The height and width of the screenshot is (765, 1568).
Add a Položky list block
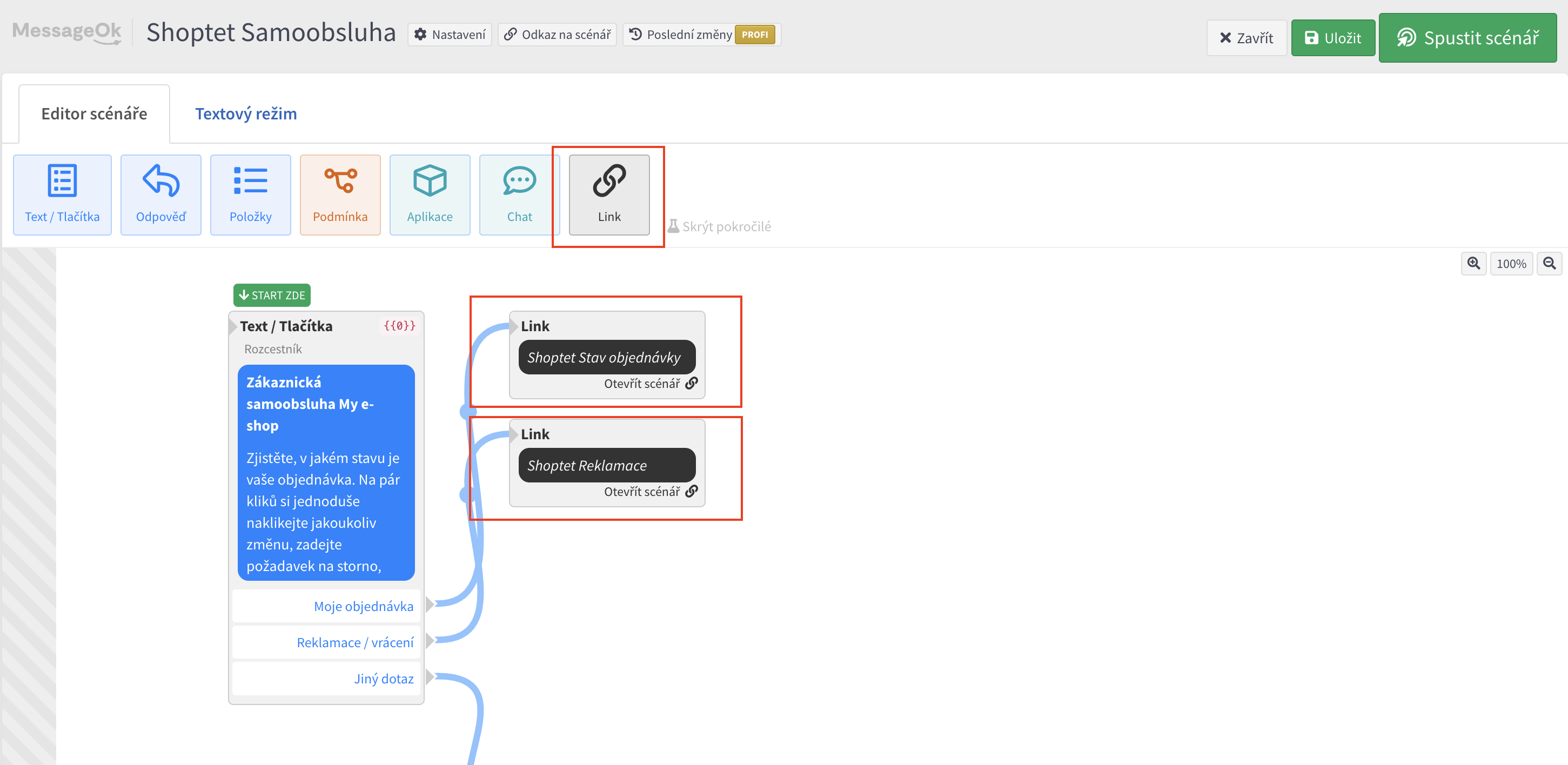pos(250,194)
